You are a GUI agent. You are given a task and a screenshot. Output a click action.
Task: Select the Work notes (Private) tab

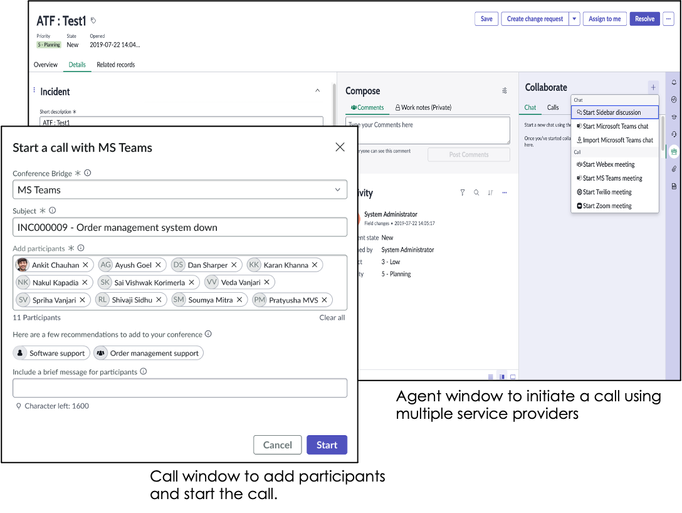(423, 107)
